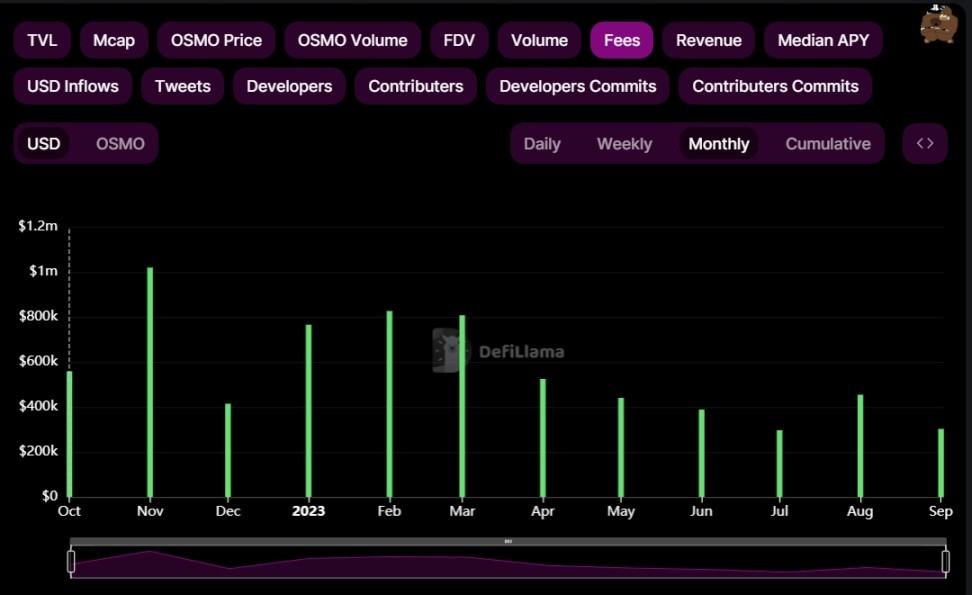This screenshot has height=595, width=972.
Task: Enable the TVL metric
Action: point(41,40)
